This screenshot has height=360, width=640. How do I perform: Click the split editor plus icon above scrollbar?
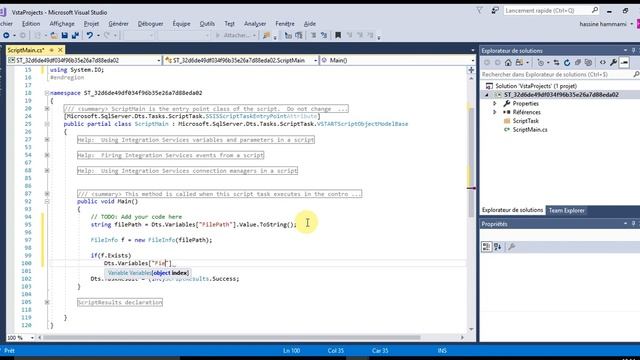tap(471, 70)
